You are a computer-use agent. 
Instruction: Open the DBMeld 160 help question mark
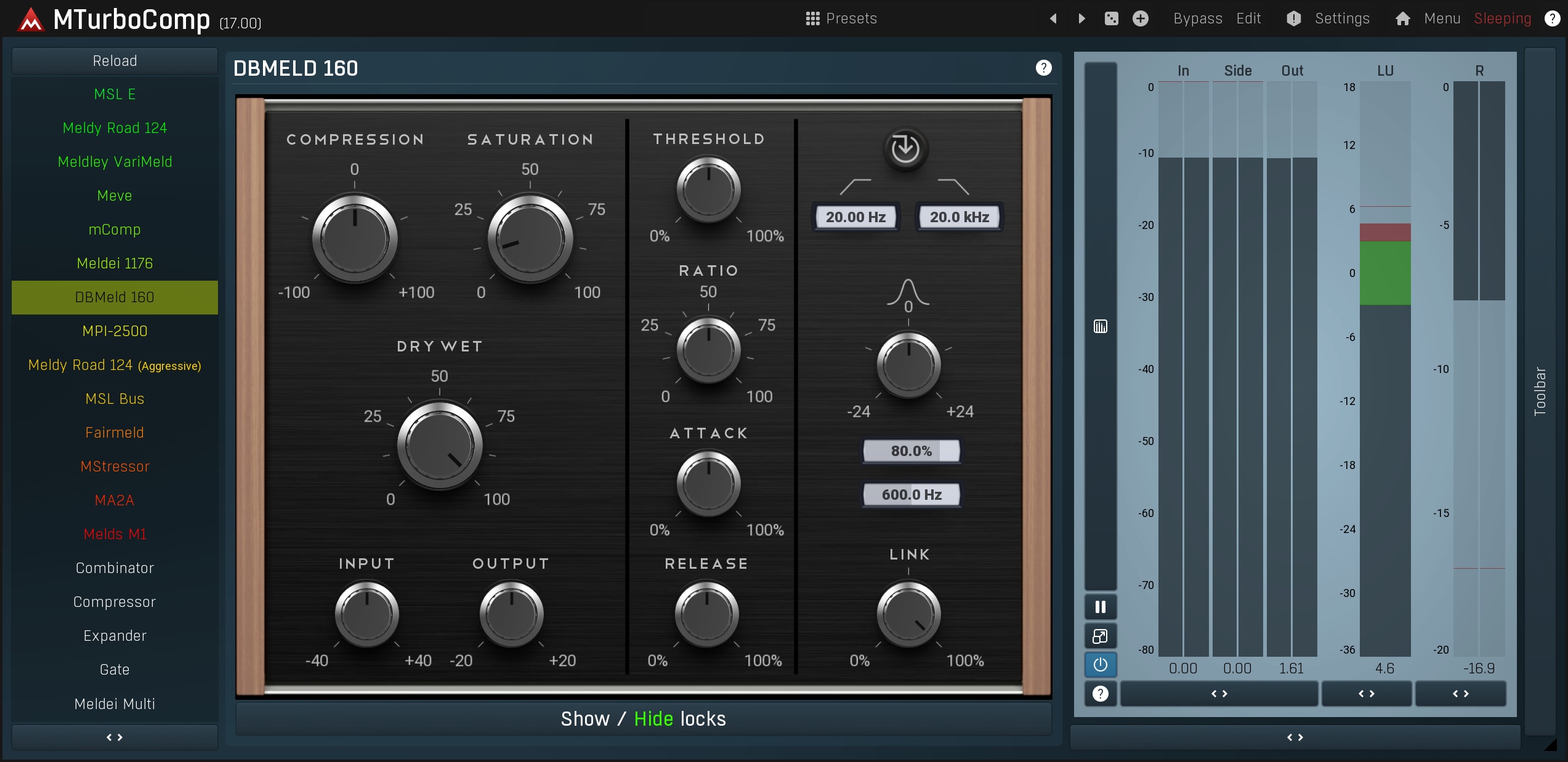(x=1043, y=68)
